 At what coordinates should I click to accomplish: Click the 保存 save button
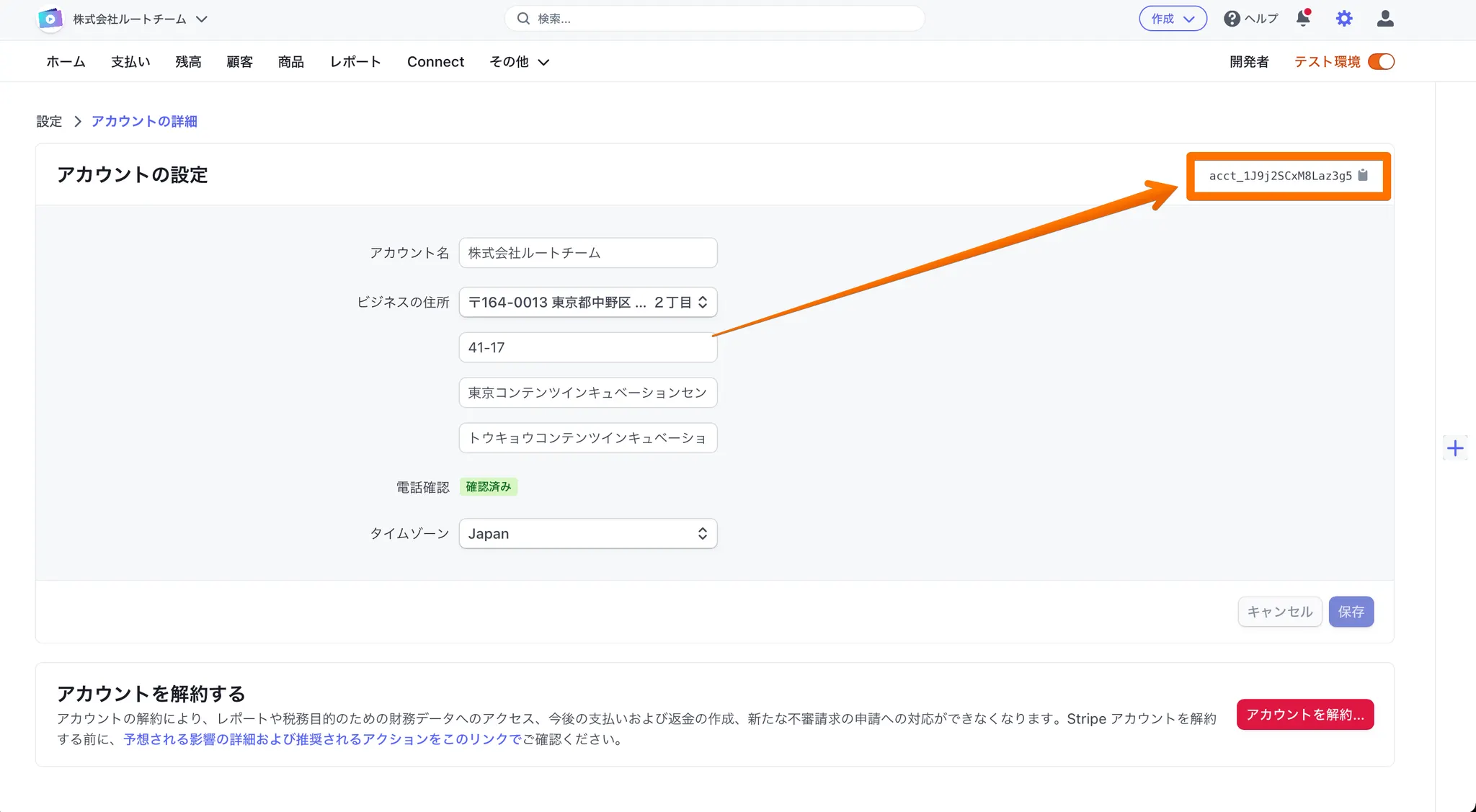(1351, 612)
